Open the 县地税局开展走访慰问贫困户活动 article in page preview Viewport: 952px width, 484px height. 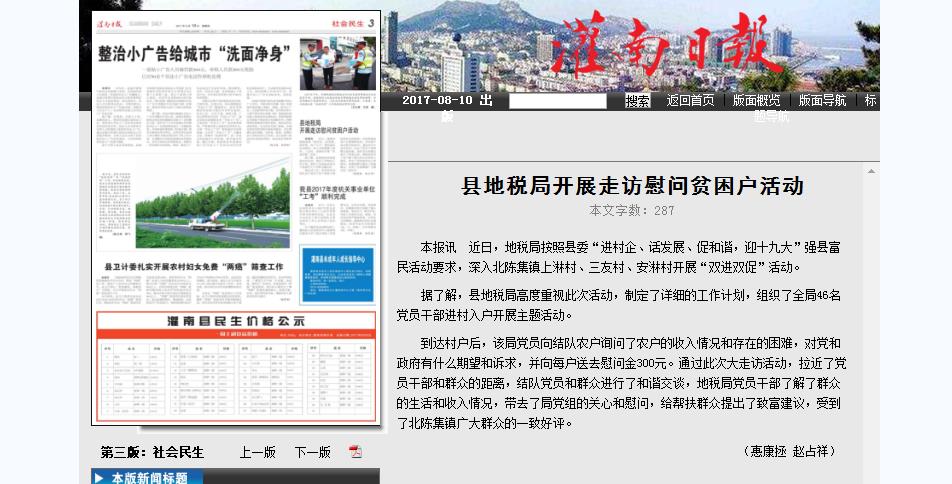(336, 127)
